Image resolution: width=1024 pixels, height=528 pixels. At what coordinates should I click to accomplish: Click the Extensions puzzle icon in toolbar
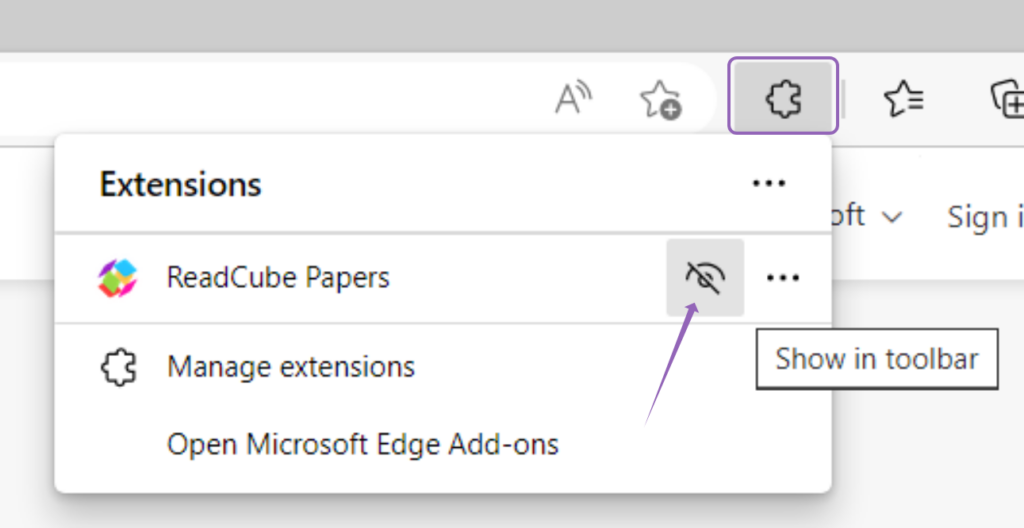pos(783,97)
